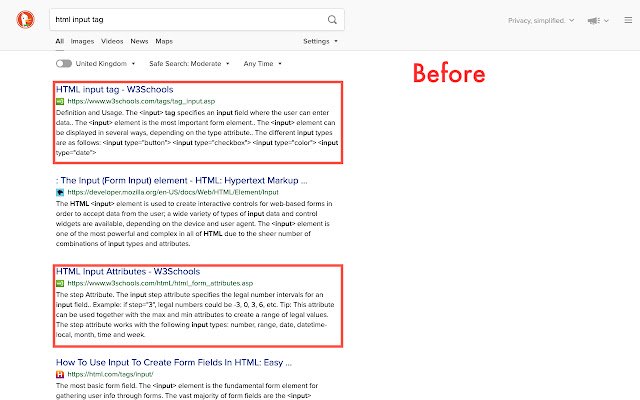
Task: Toggle the United Kingdom region switch
Action: [x=64, y=64]
